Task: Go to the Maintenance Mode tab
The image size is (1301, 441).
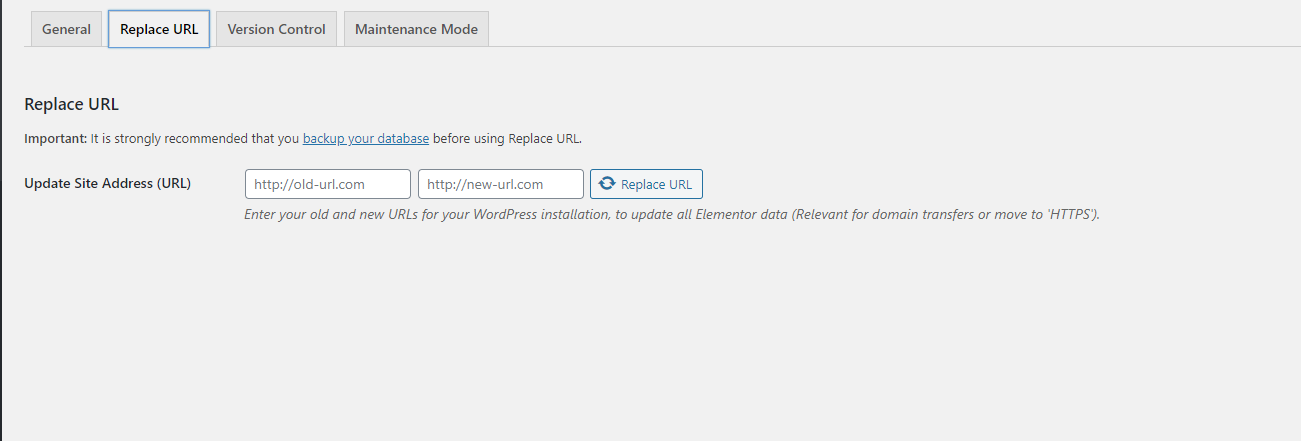Action: 416,29
